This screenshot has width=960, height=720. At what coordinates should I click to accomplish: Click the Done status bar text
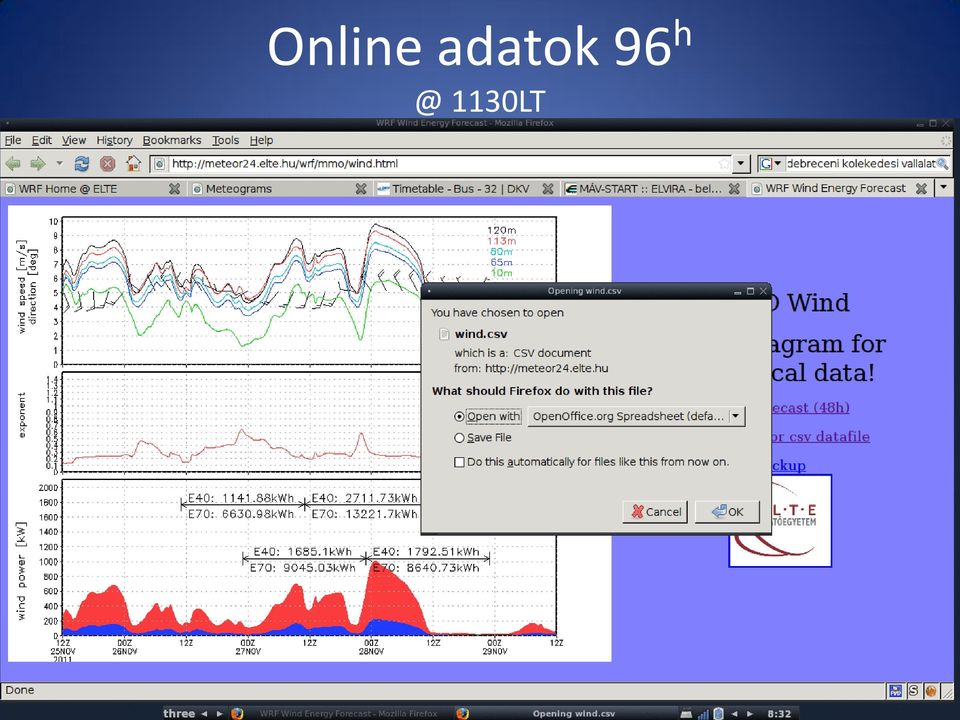point(20,690)
